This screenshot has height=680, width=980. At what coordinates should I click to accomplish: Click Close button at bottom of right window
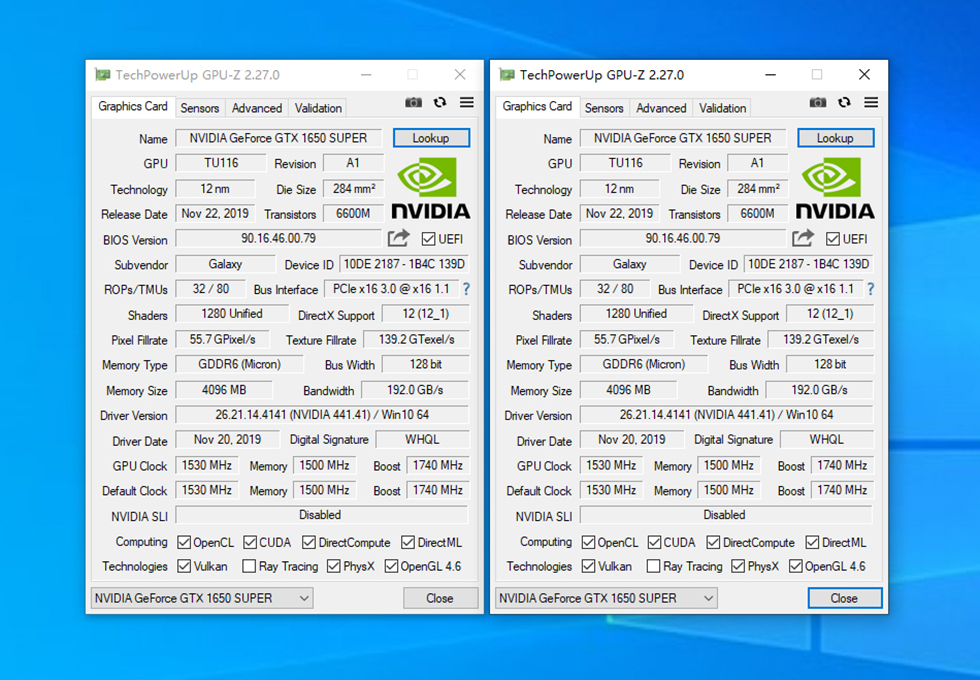(844, 598)
